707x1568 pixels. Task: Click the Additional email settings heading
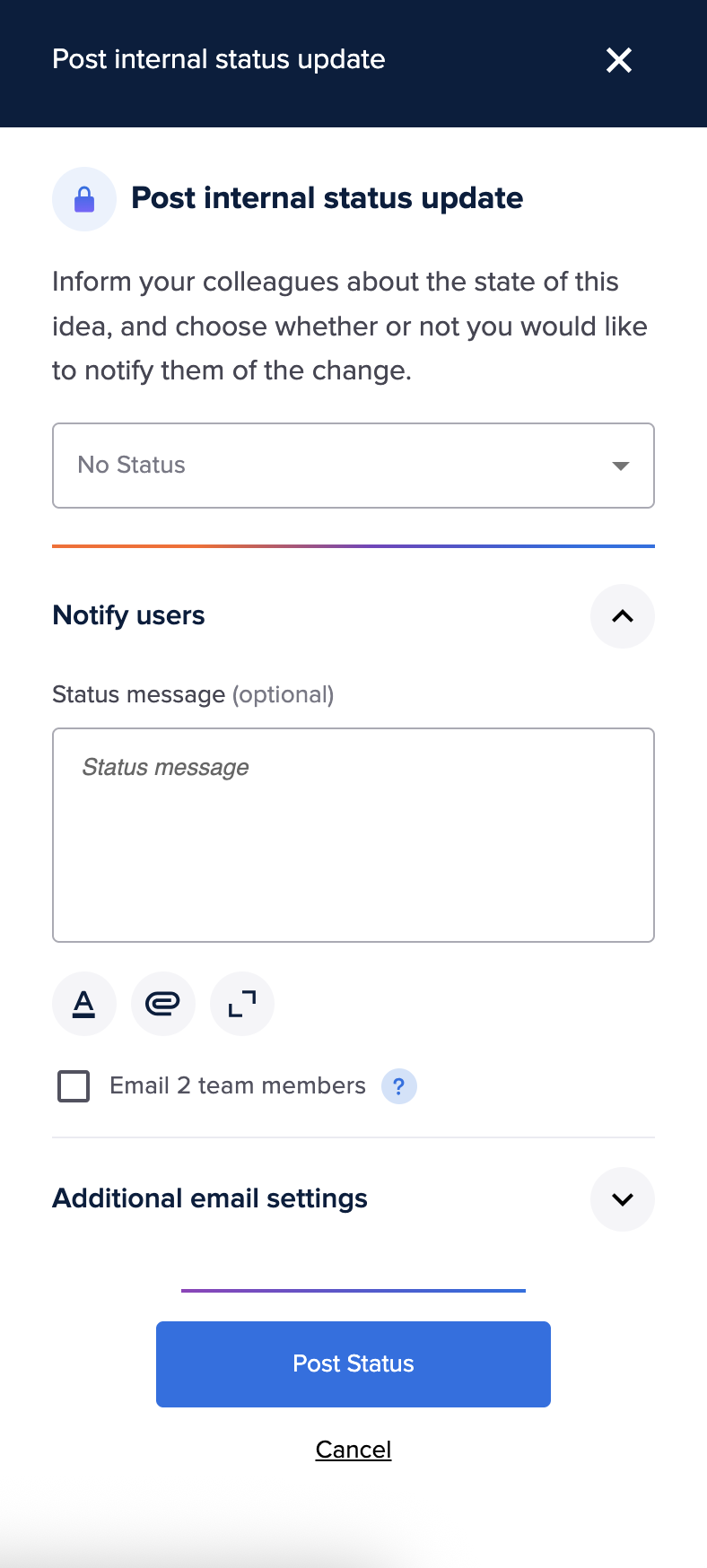pos(210,1198)
